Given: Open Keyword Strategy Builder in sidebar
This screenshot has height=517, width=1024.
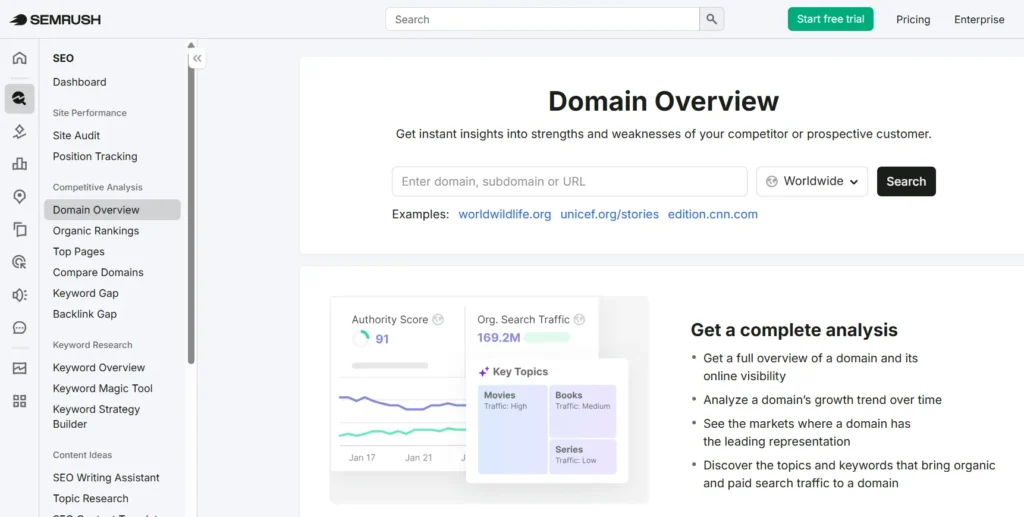Looking at the screenshot, I should (96, 416).
